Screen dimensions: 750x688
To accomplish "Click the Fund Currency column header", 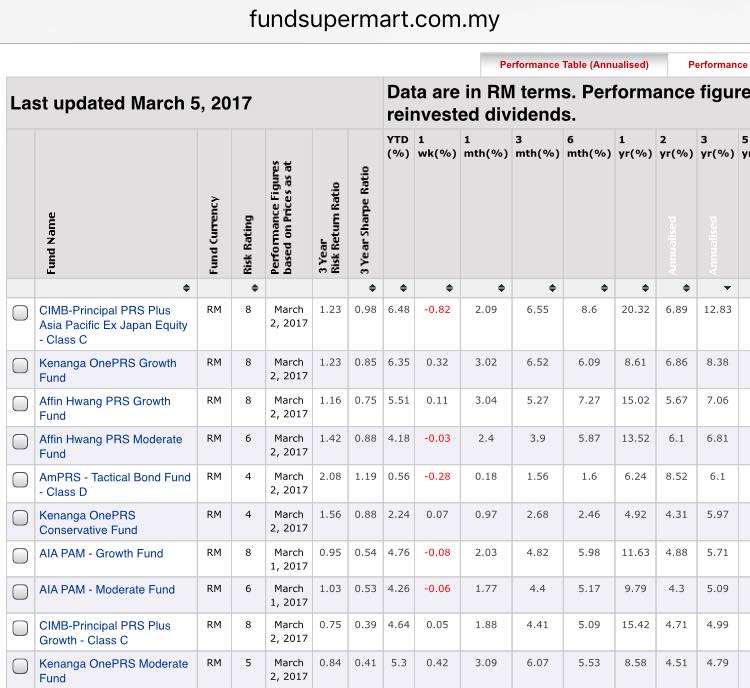I will (214, 235).
